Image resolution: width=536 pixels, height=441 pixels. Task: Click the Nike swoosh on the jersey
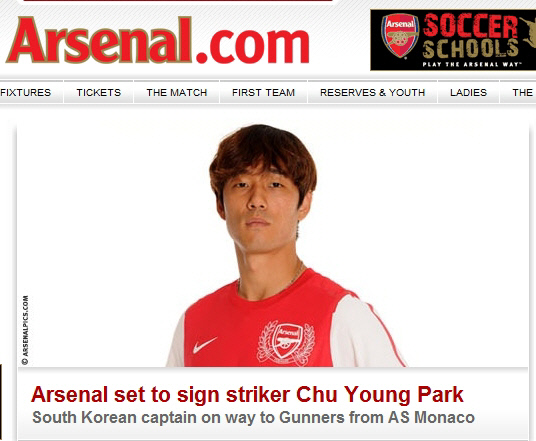[x=205, y=345]
